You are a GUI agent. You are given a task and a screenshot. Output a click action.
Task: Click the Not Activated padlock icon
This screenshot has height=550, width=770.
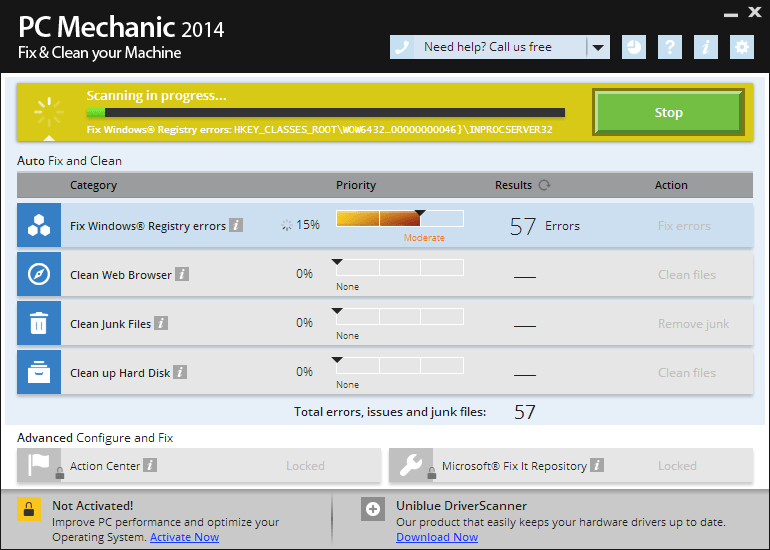coord(29,509)
